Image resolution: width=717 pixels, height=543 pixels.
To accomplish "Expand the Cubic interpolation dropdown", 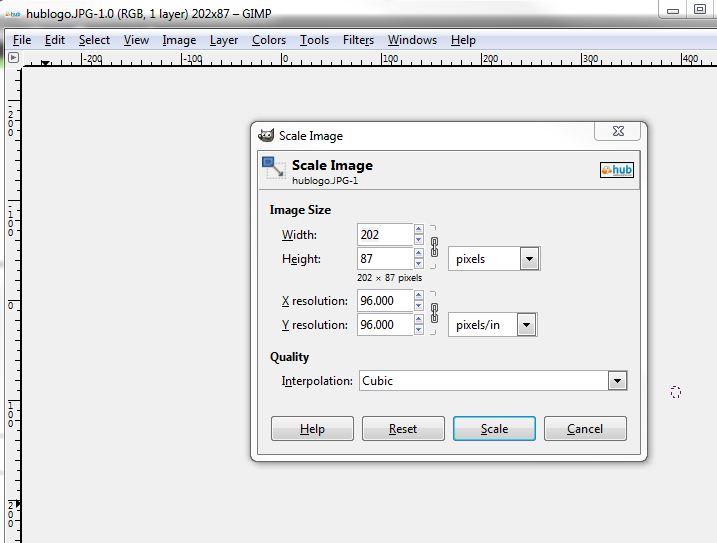I will point(617,381).
